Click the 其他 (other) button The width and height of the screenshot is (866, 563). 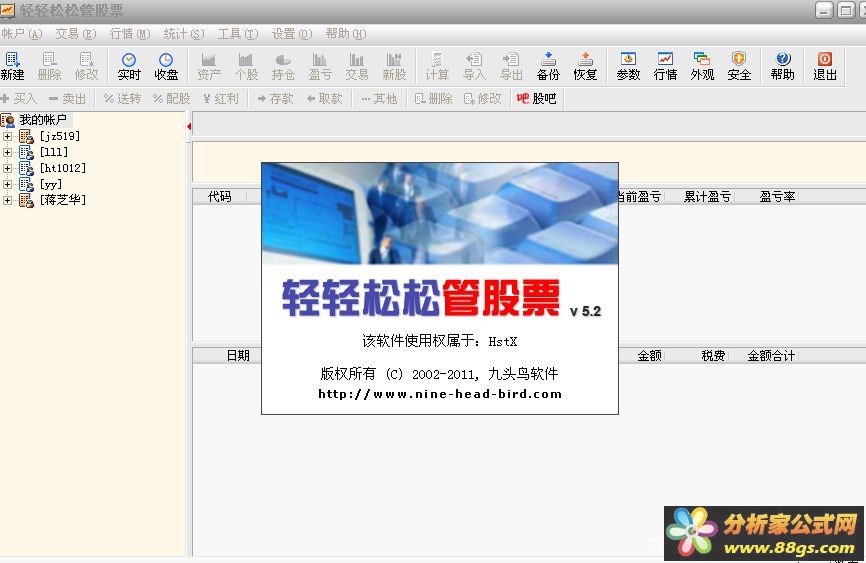[379, 98]
